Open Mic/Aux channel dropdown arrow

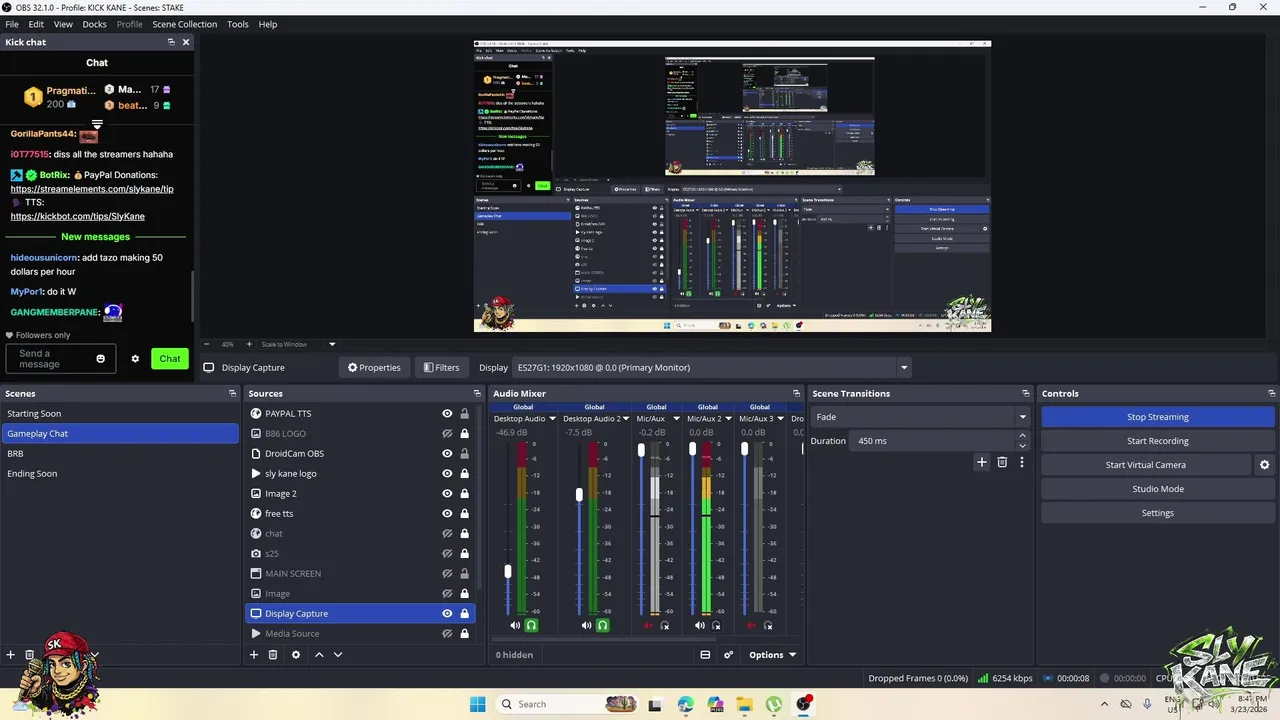pyautogui.click(x=676, y=419)
